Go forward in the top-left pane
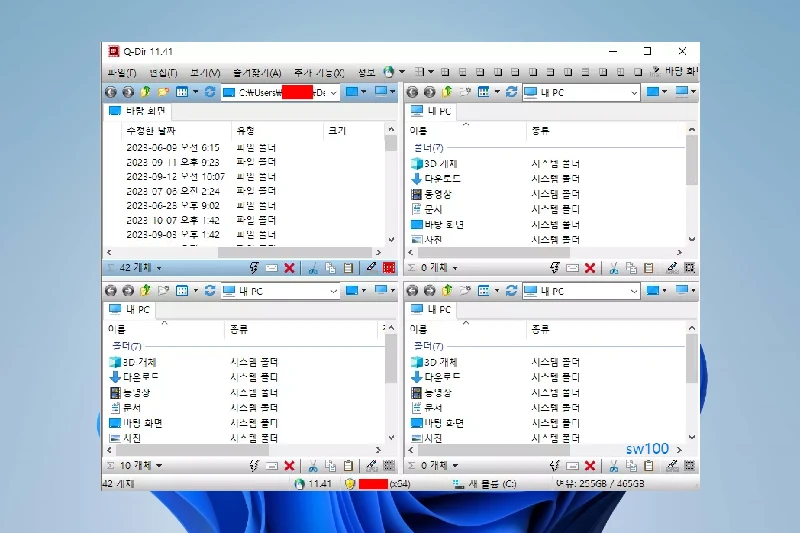Screen dimensions: 800x533 128,92
